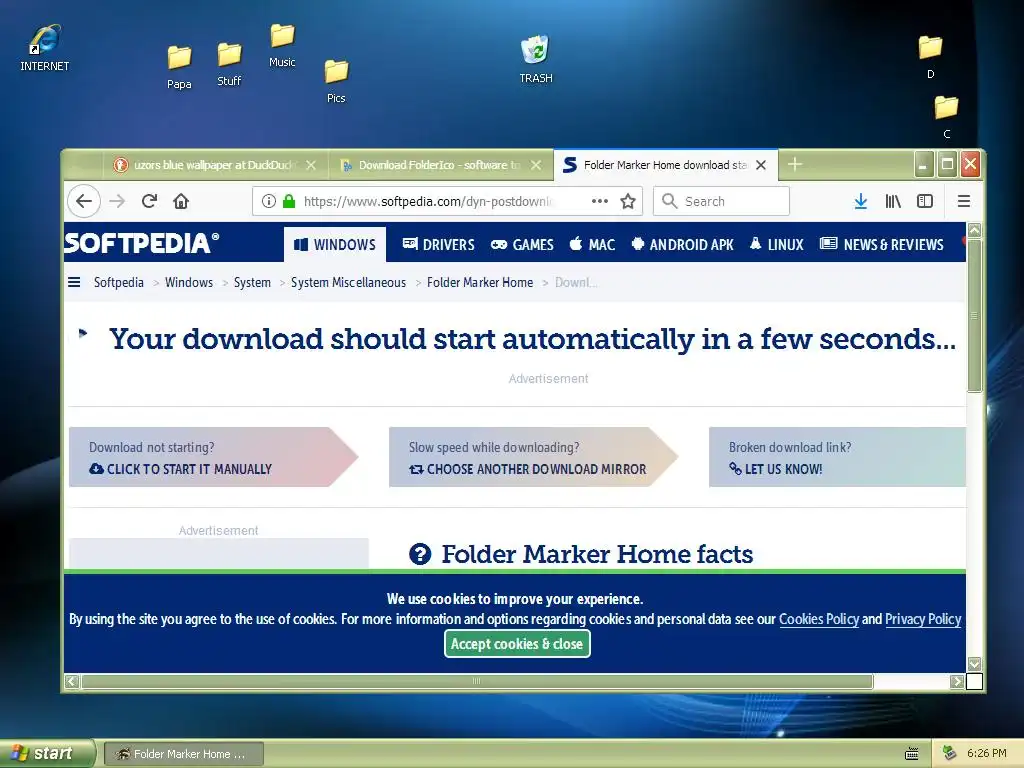This screenshot has height=768, width=1024.
Task: Open the Firefox hamburger menu
Action: point(964,201)
